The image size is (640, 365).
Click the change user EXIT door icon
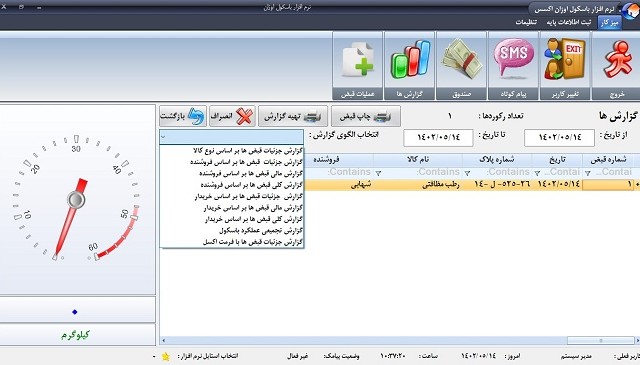point(565,59)
